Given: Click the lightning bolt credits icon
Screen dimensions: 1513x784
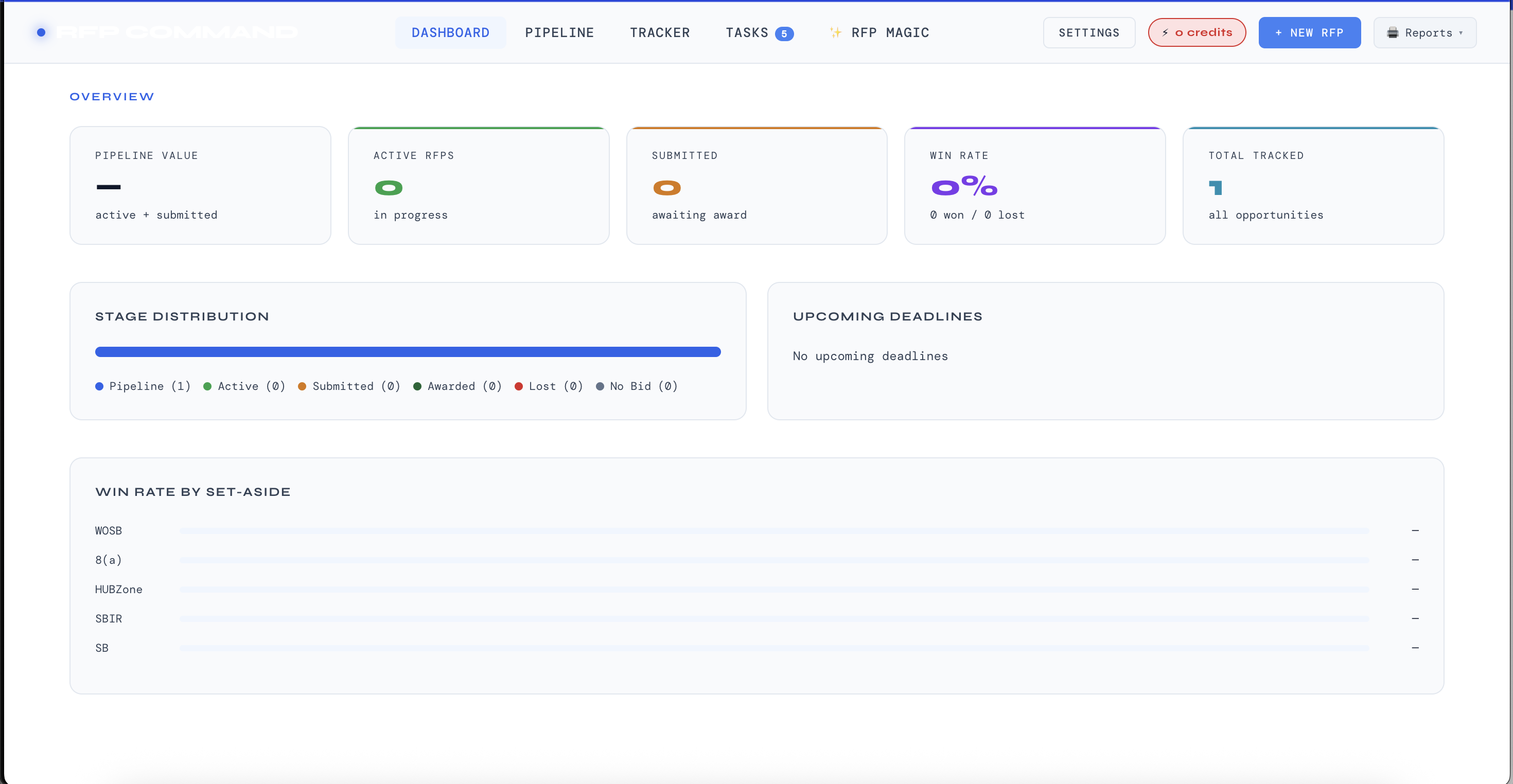Looking at the screenshot, I should (1165, 32).
